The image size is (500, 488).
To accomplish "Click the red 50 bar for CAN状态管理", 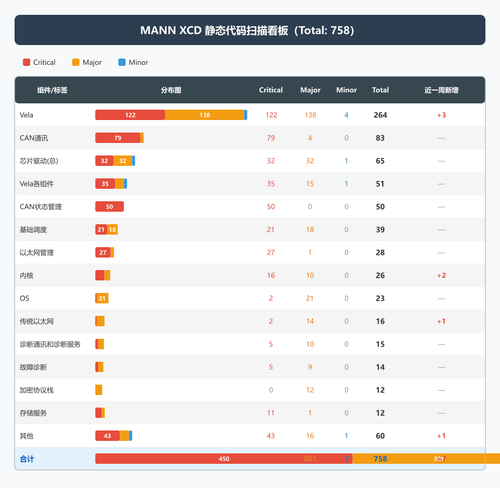I will click(x=109, y=207).
